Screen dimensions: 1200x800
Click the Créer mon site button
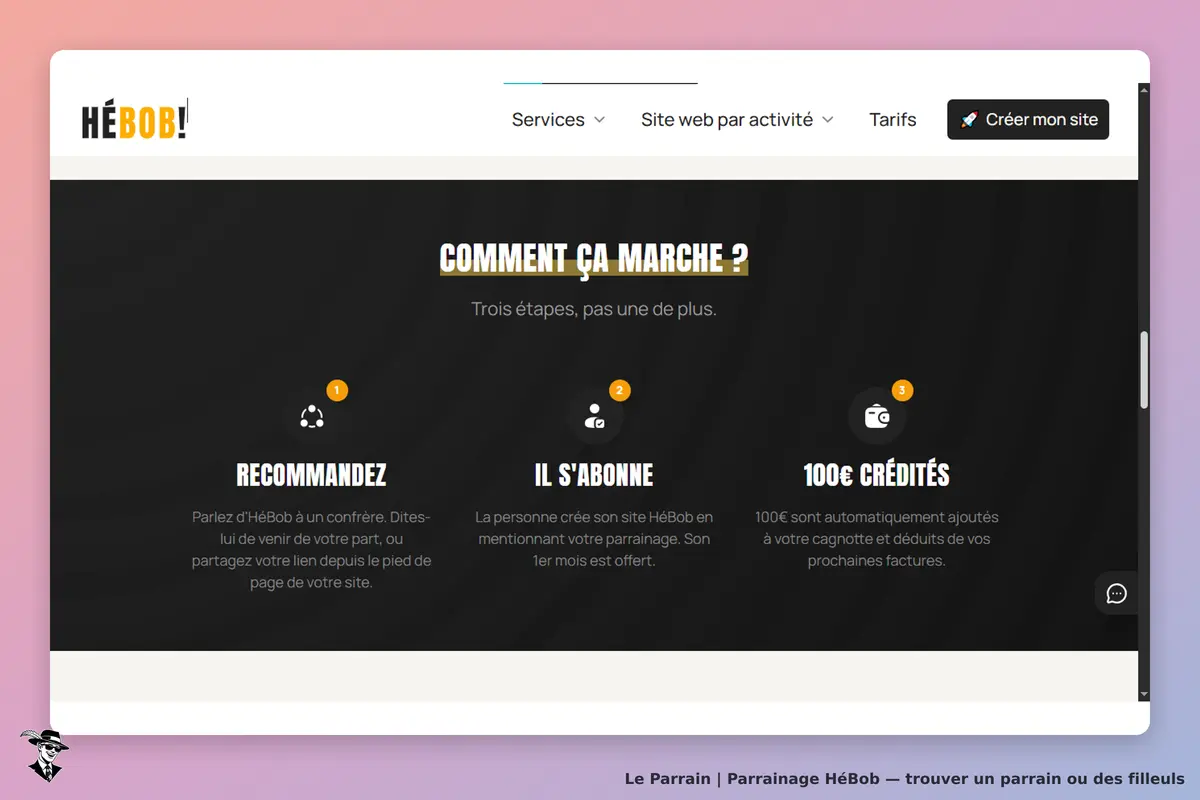coord(1028,120)
